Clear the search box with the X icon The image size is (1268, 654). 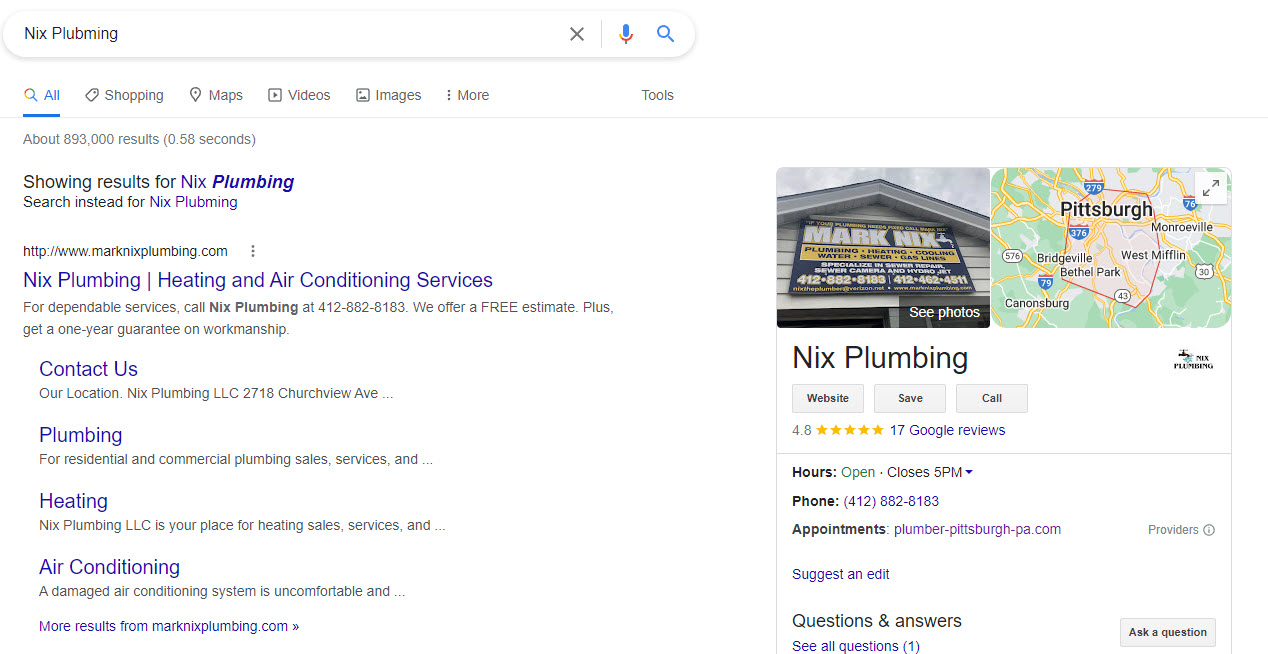[x=577, y=34]
